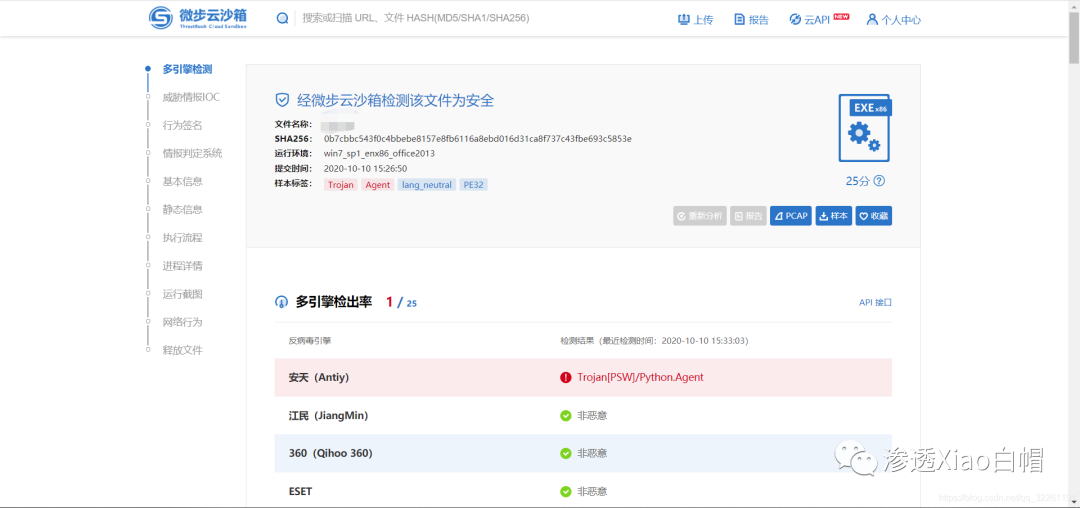Image resolution: width=1080 pixels, height=508 pixels.
Task: Click the 重新分析 reanalyze button
Action: click(700, 216)
